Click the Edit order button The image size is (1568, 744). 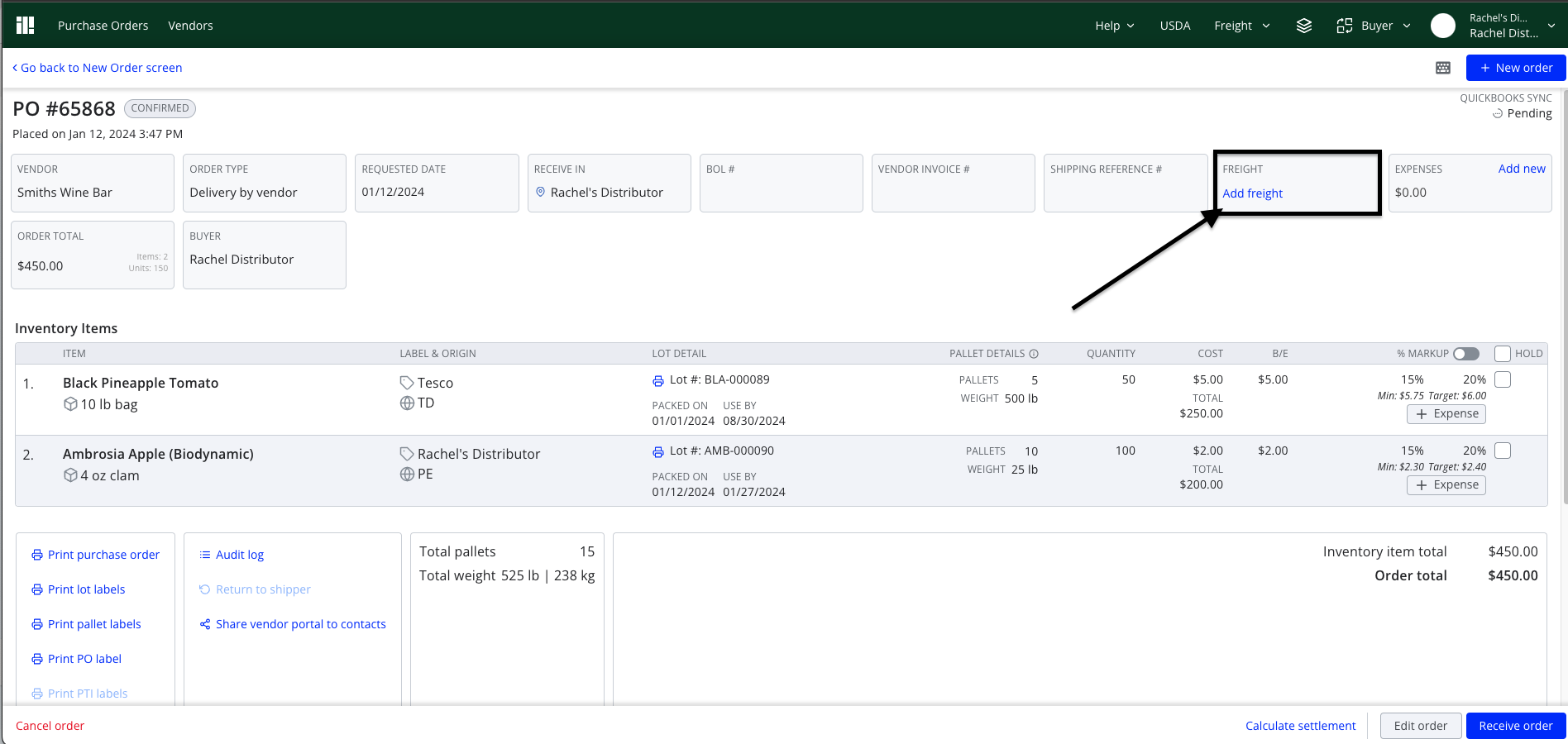[1421, 726]
